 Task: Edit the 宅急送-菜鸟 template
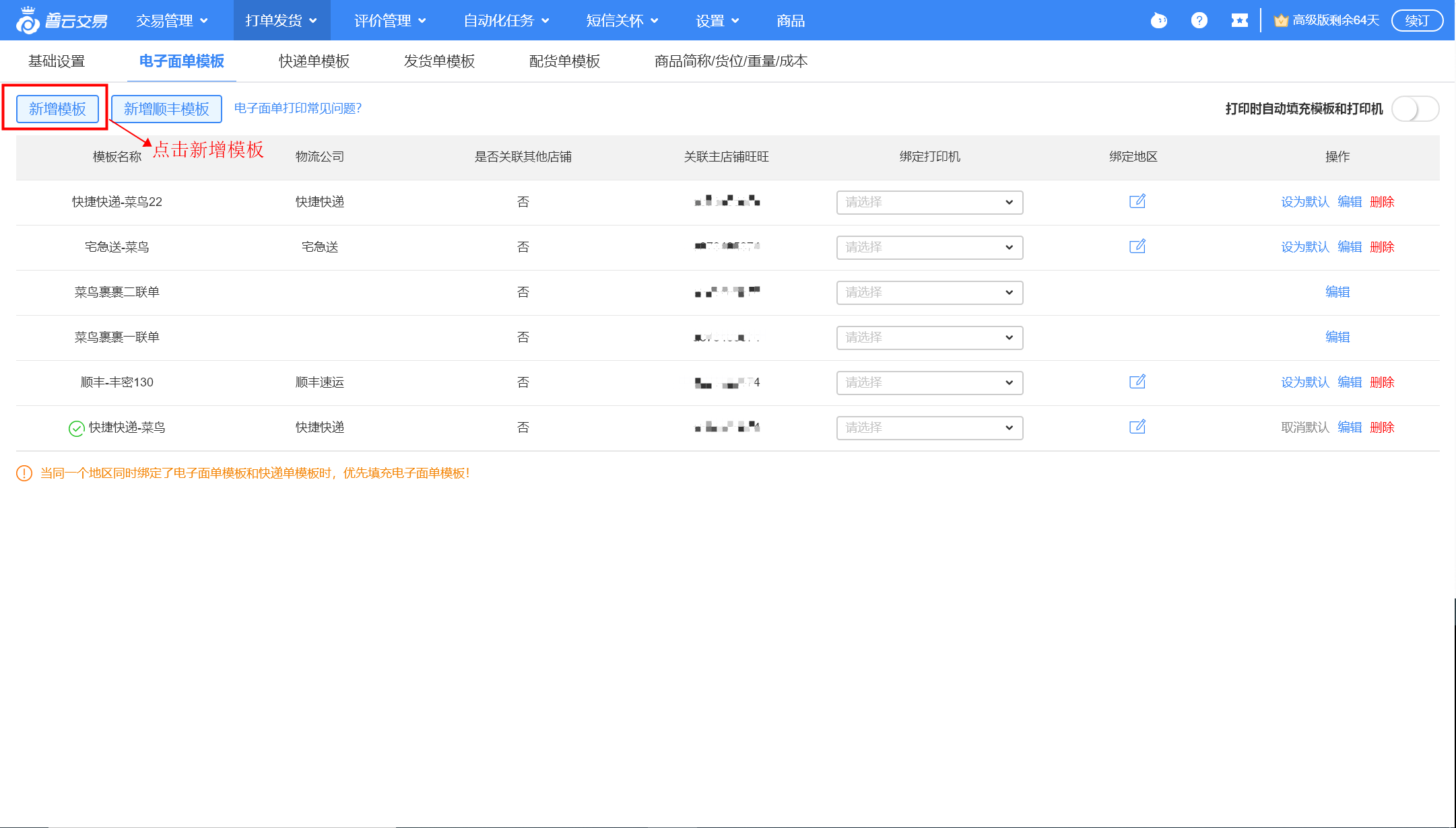1350,247
